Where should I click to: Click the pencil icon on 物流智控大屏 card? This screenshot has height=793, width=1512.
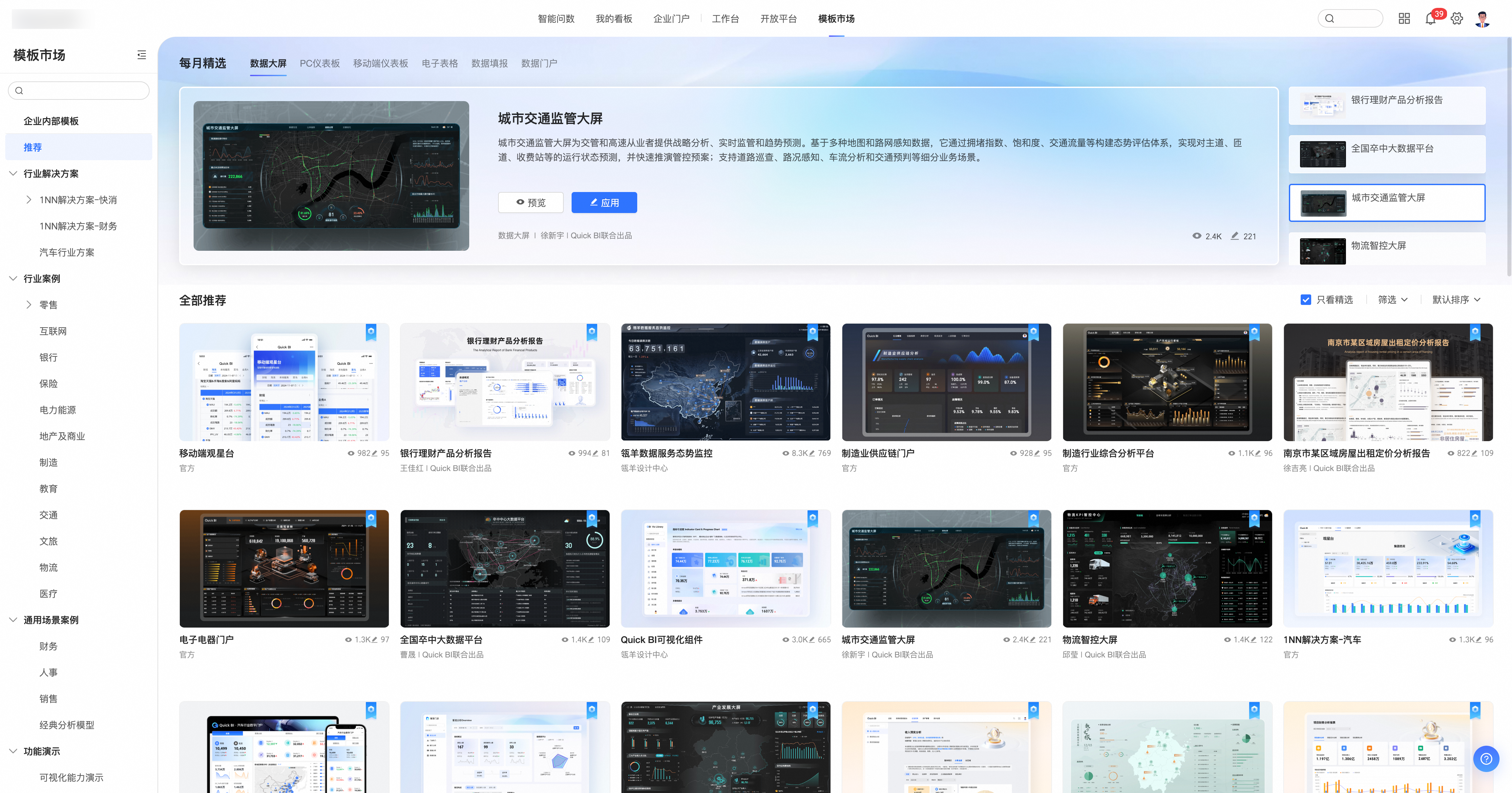(1253, 640)
